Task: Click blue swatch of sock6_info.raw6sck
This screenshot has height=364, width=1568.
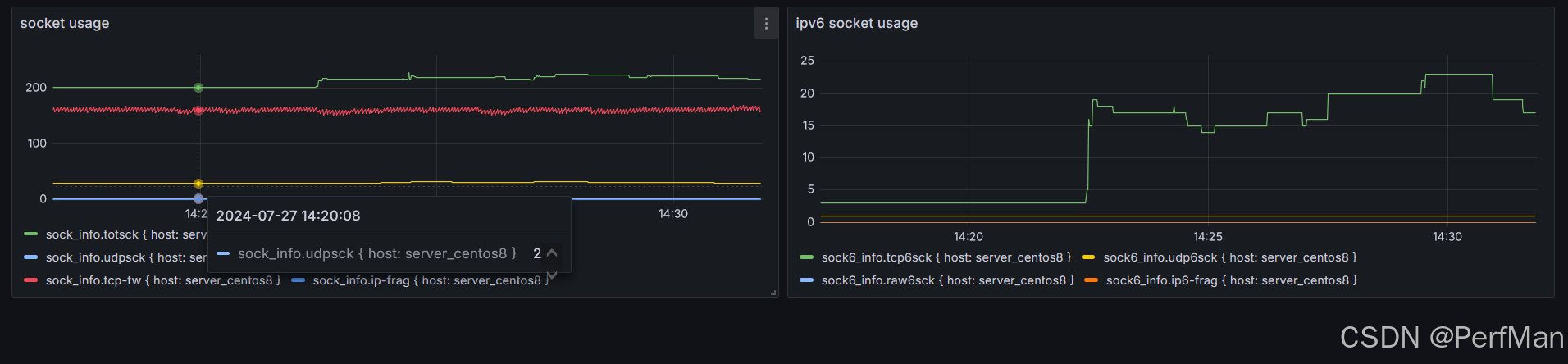Action: click(x=806, y=280)
